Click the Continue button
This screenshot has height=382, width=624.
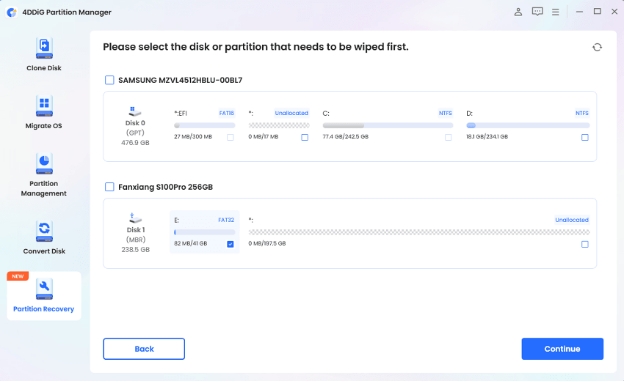(562, 349)
